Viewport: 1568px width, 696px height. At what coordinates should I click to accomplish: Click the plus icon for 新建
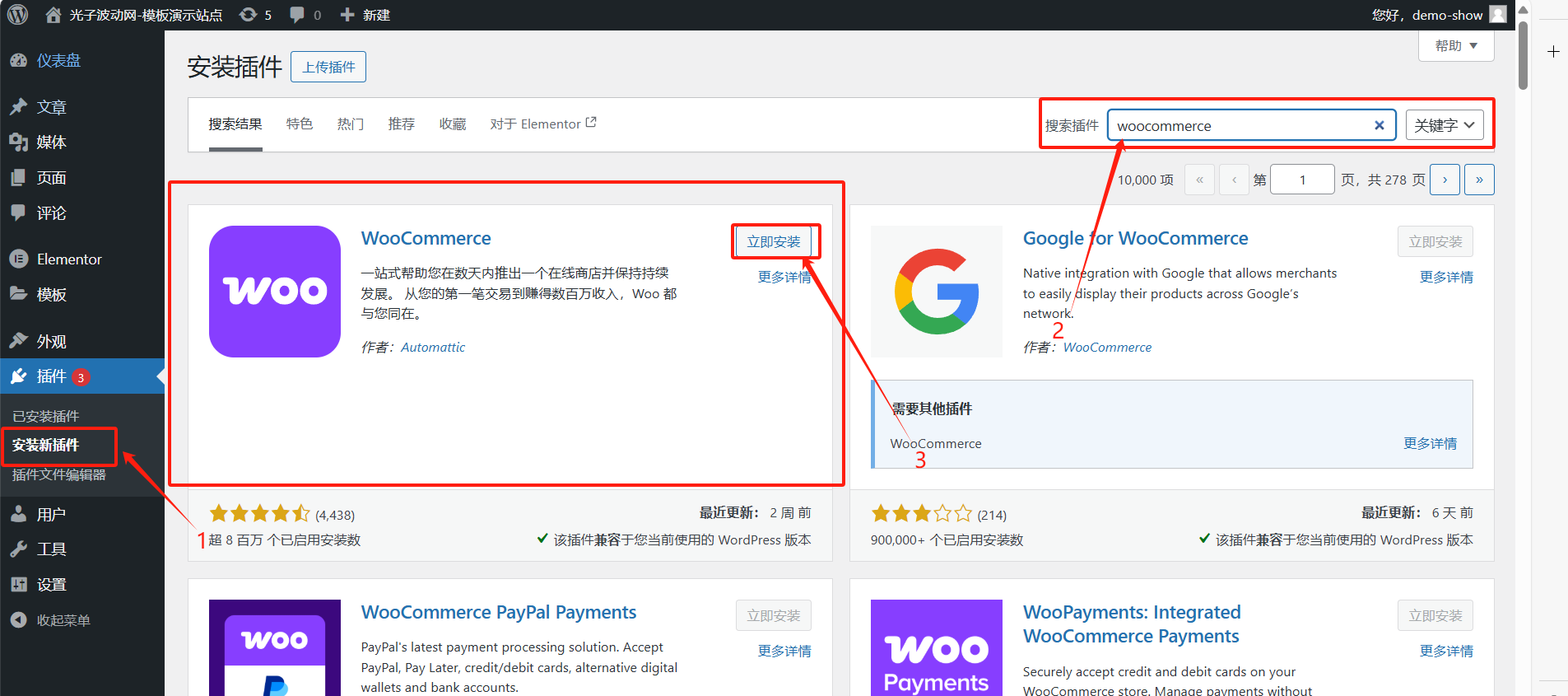347,15
